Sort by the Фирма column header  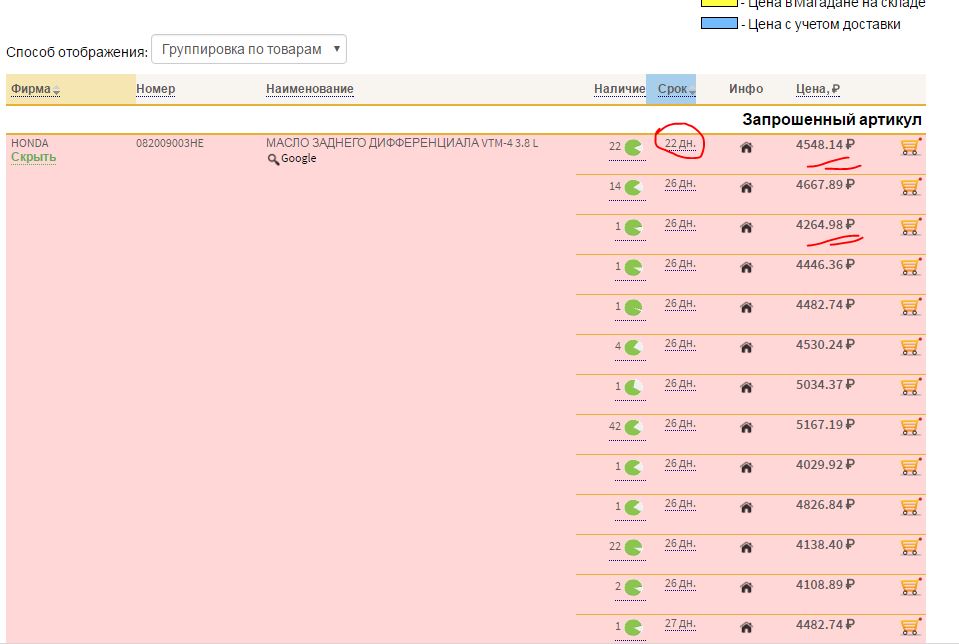click(x=31, y=89)
